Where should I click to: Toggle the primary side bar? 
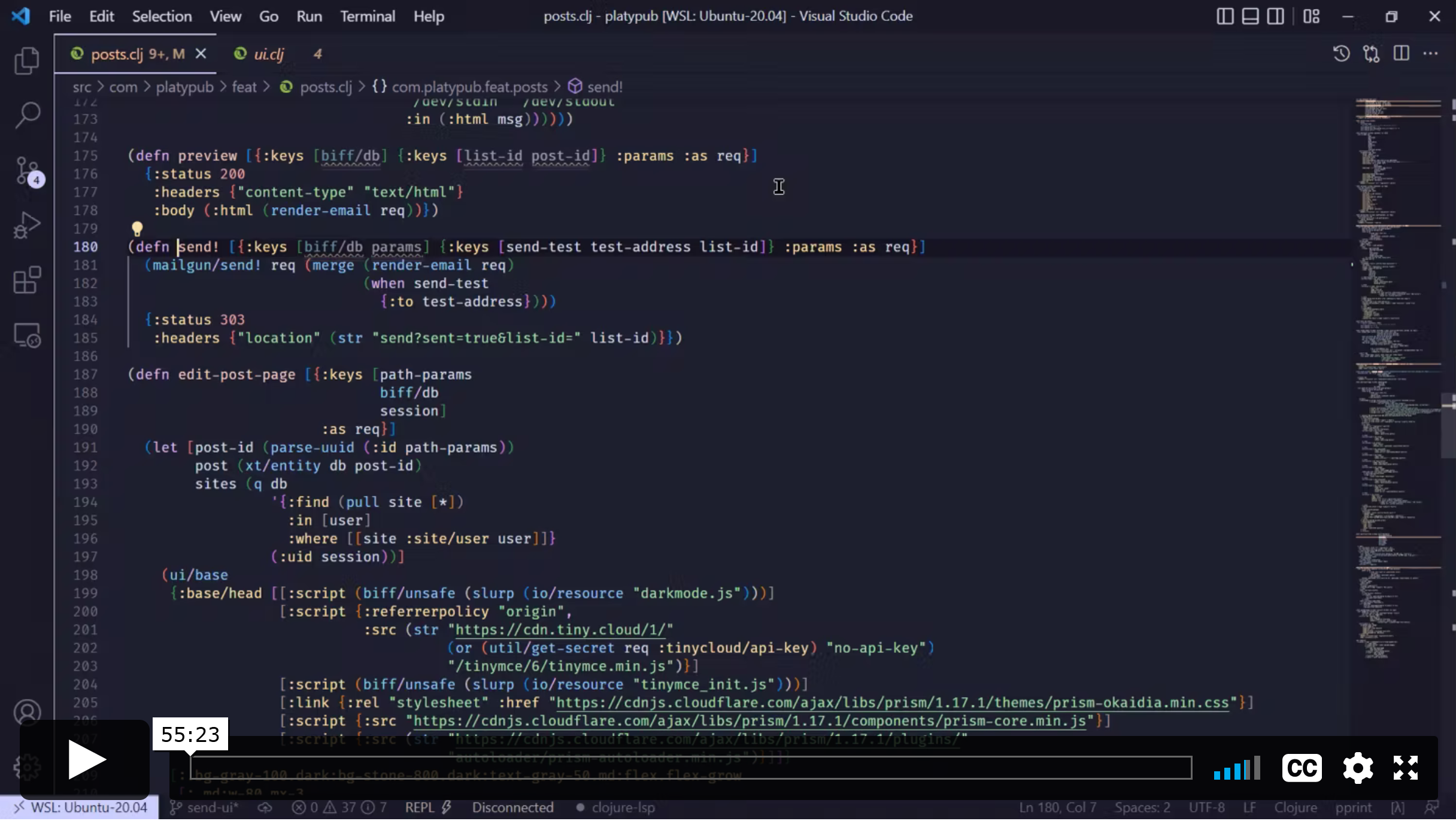point(1225,16)
